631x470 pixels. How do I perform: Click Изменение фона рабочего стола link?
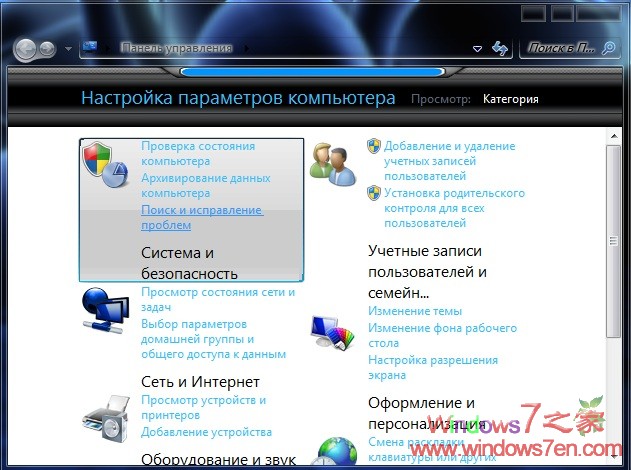pos(443,336)
